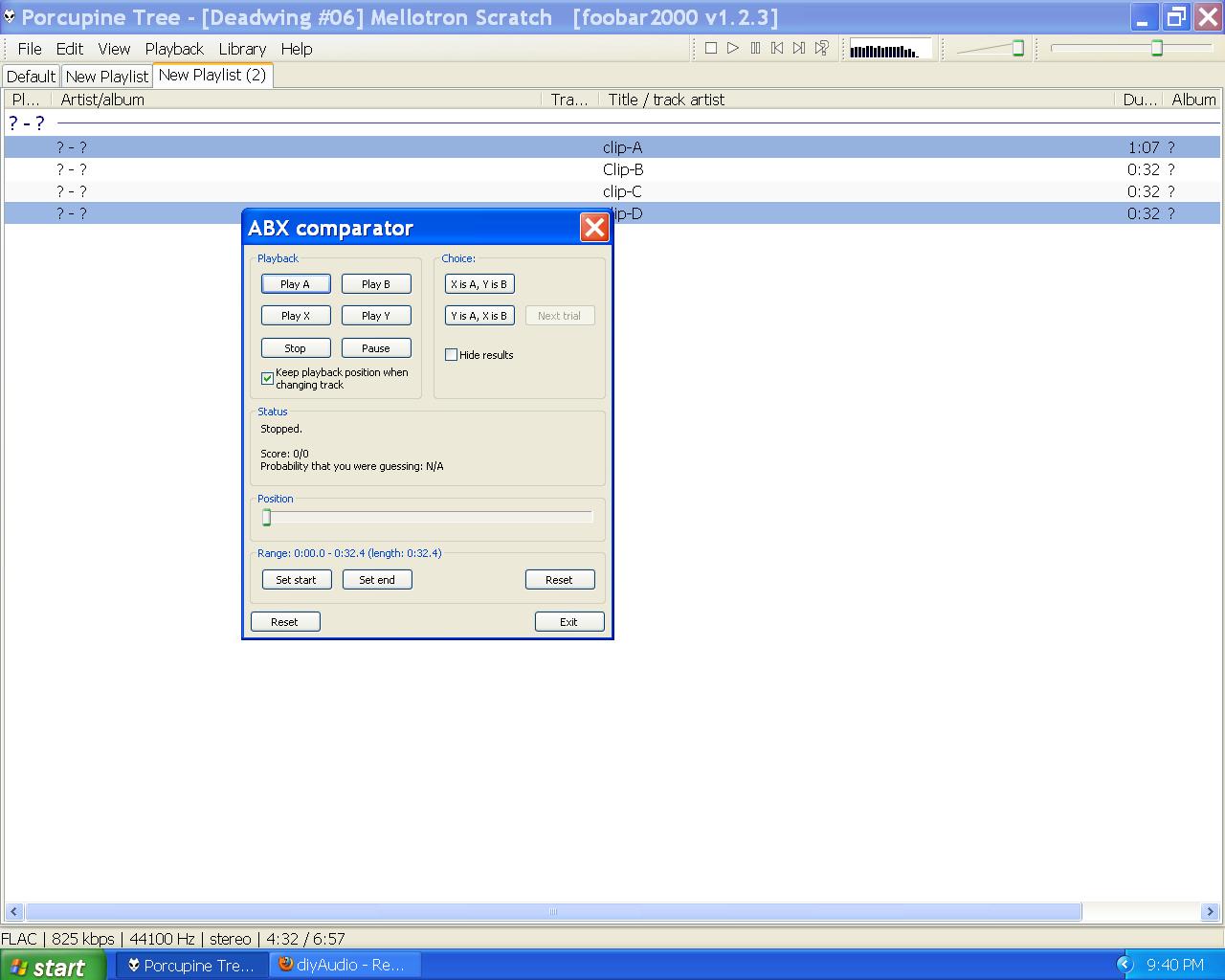
Task: Switch to Porcupine Tree taskbar item
Action: point(192,965)
